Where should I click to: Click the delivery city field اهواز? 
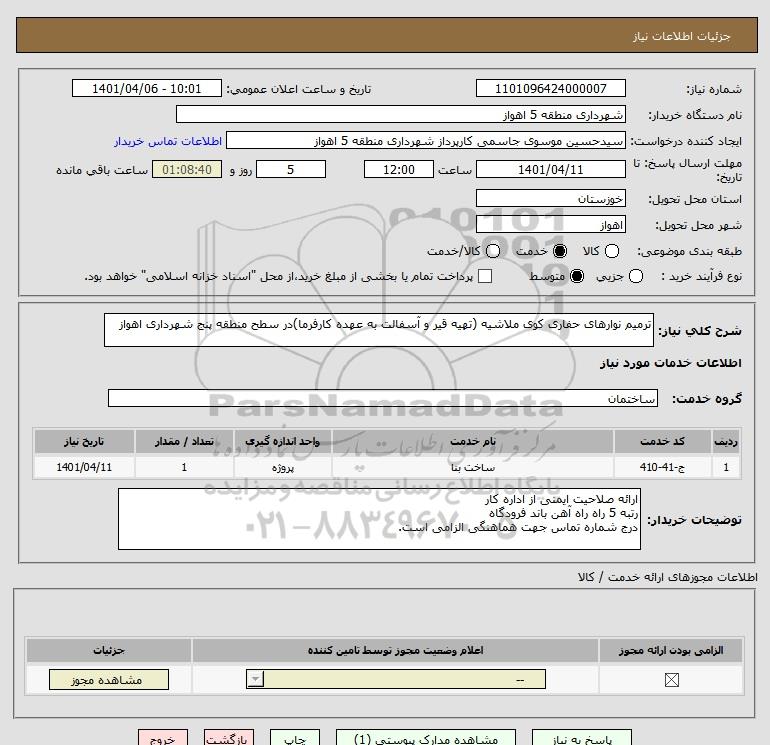(x=550, y=224)
